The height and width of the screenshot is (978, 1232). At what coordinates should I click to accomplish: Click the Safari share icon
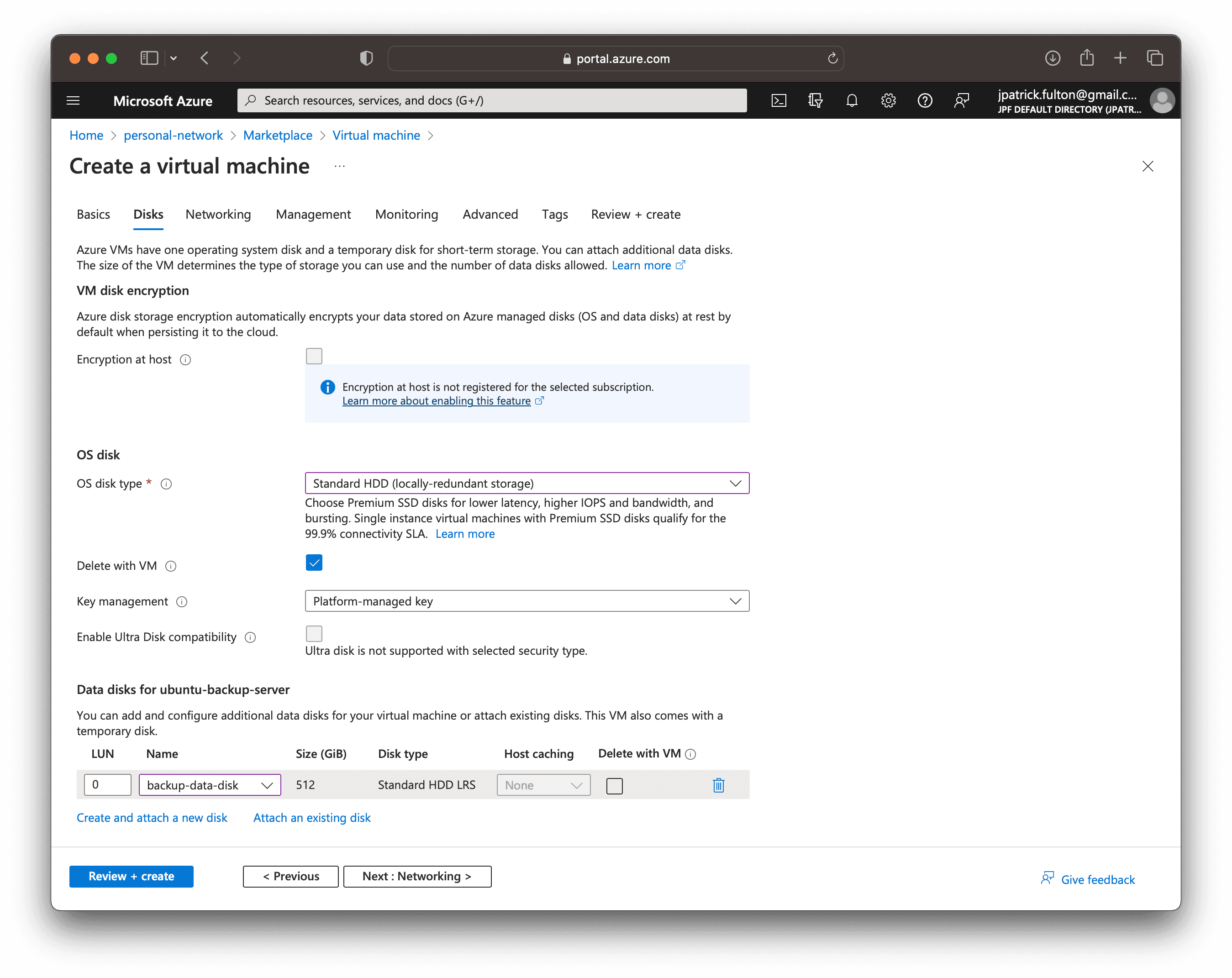click(1086, 58)
